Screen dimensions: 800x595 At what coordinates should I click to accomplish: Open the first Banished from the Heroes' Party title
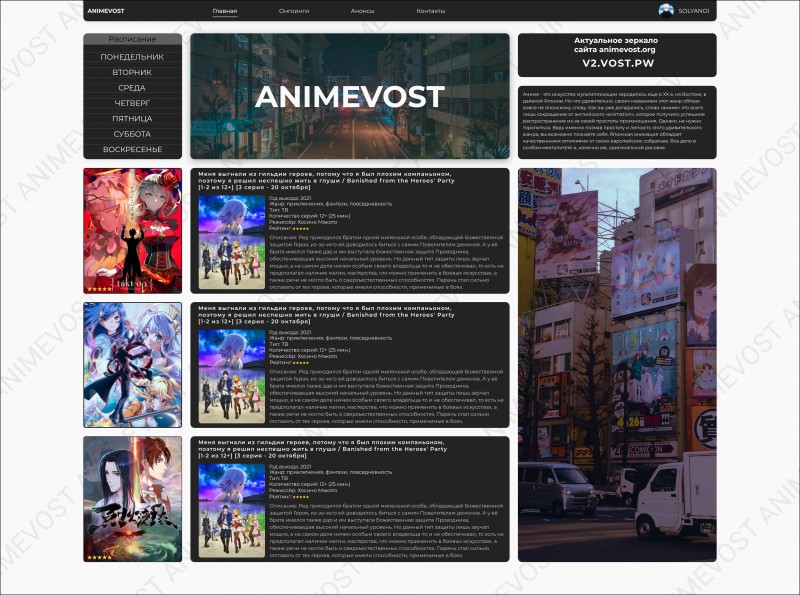pyautogui.click(x=326, y=181)
